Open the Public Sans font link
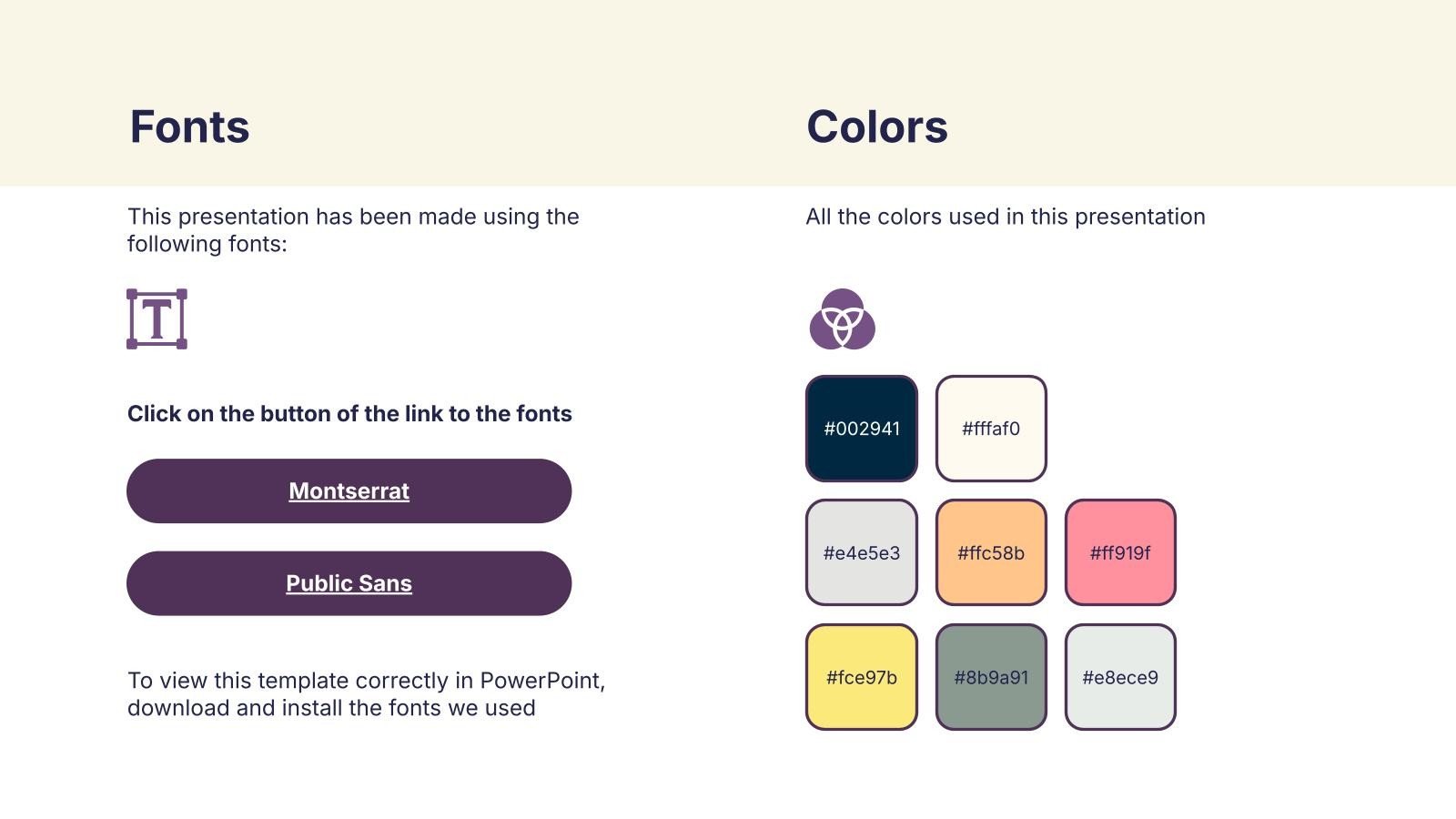 point(349,584)
